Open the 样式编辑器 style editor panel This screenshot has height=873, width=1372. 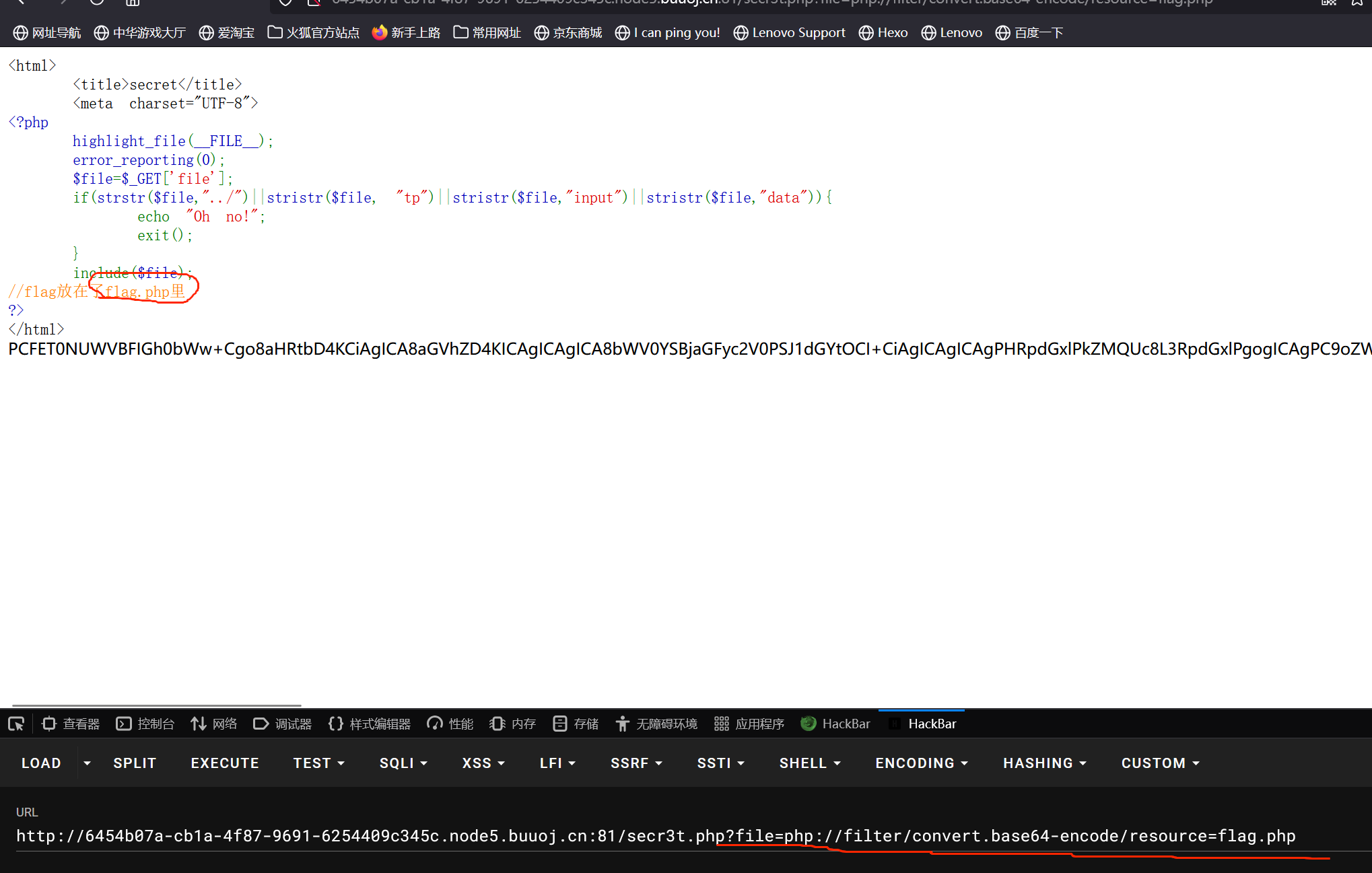[x=370, y=724]
